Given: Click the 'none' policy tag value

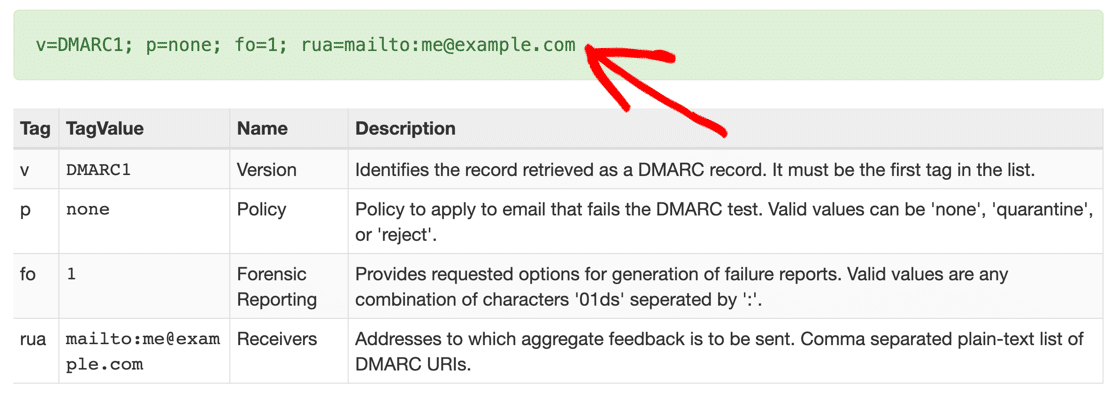Looking at the screenshot, I should tap(88, 209).
